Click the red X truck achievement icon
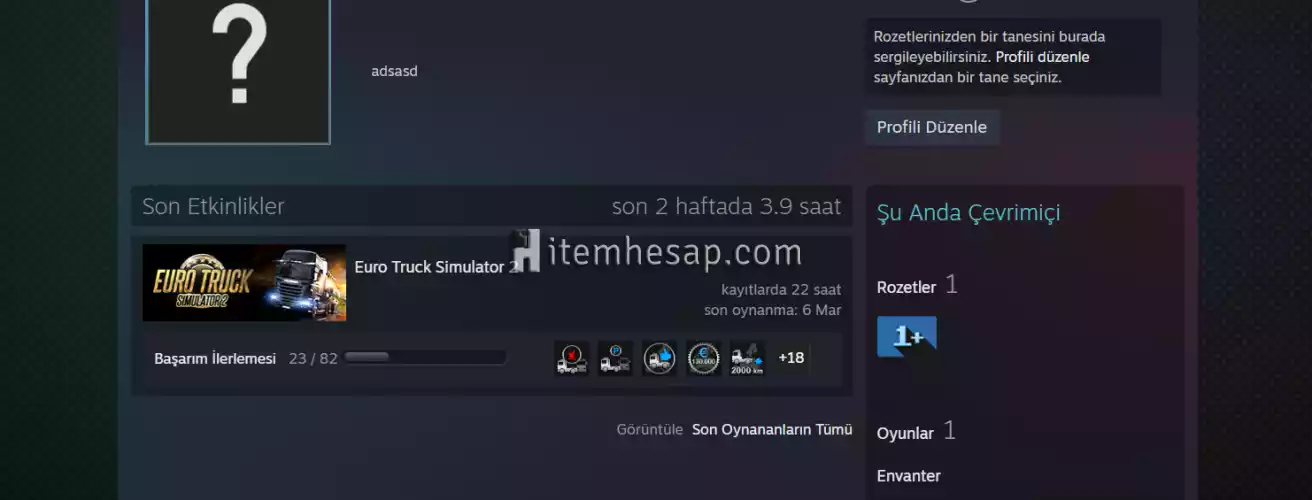 [x=571, y=358]
